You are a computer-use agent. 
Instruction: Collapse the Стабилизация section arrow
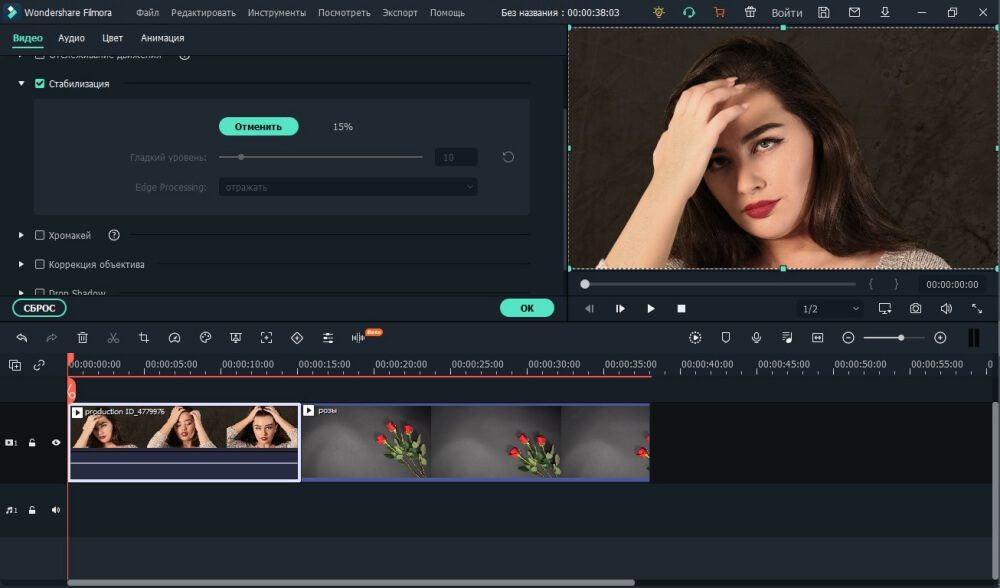coord(21,84)
